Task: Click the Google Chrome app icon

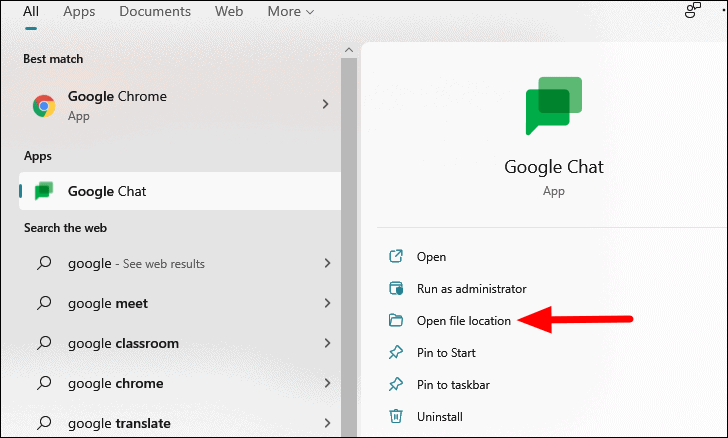Action: point(44,106)
